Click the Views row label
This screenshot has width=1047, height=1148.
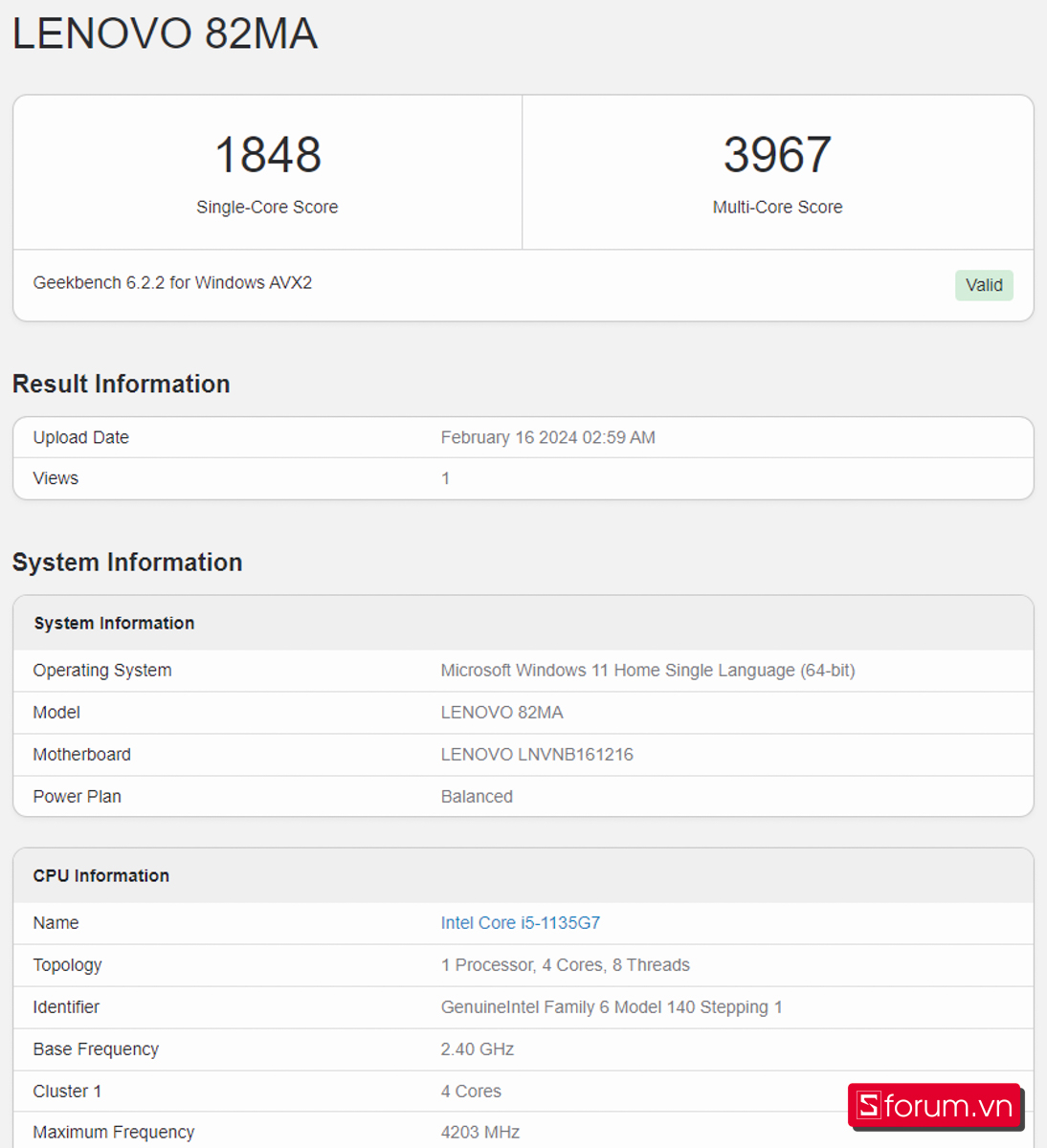[56, 478]
